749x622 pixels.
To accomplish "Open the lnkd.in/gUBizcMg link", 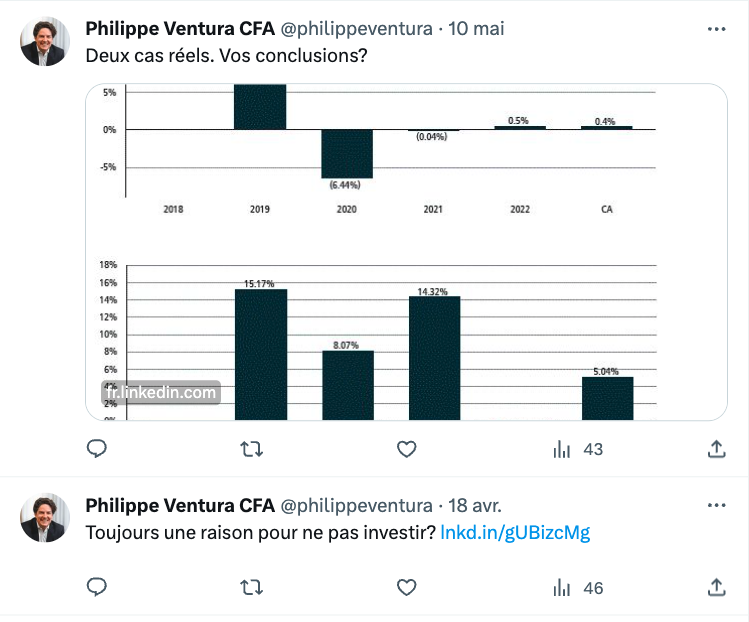I will (x=515, y=532).
